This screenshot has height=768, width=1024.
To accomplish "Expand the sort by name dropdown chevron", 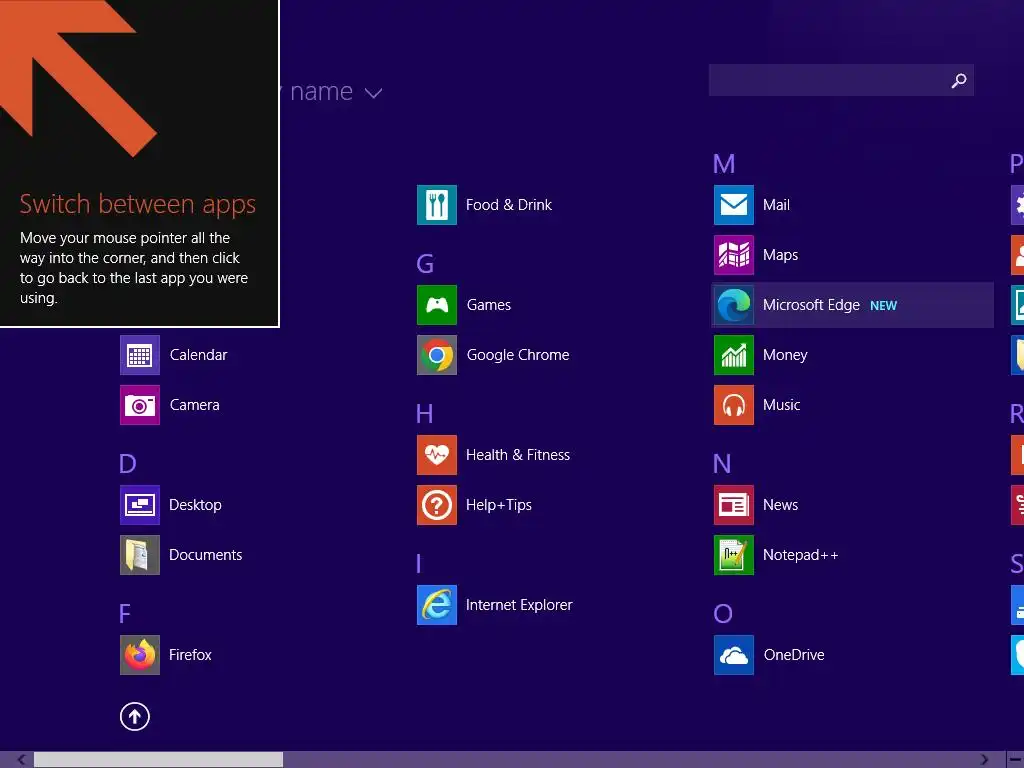I will coord(374,93).
